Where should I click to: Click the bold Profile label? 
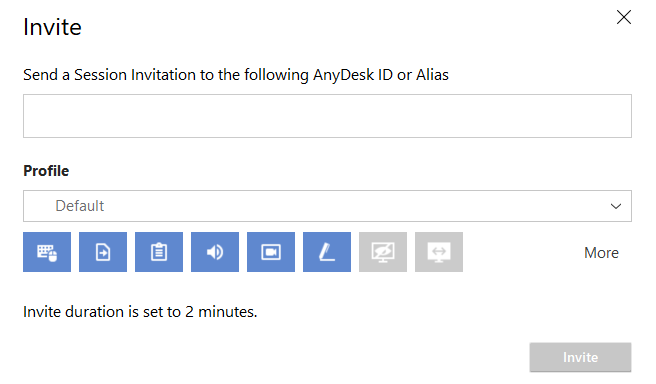46,171
